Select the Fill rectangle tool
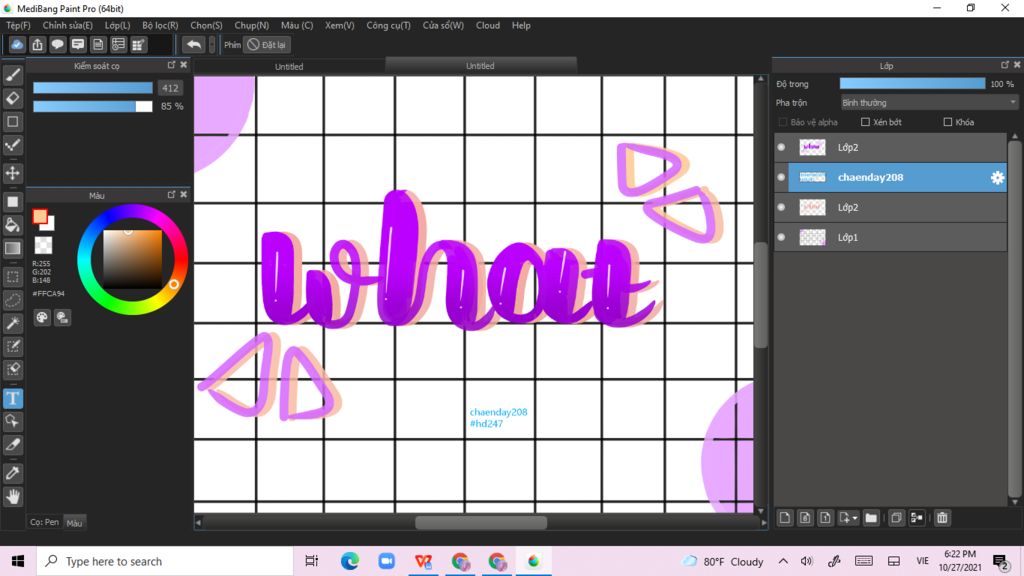1024x576 pixels. (x=12, y=202)
